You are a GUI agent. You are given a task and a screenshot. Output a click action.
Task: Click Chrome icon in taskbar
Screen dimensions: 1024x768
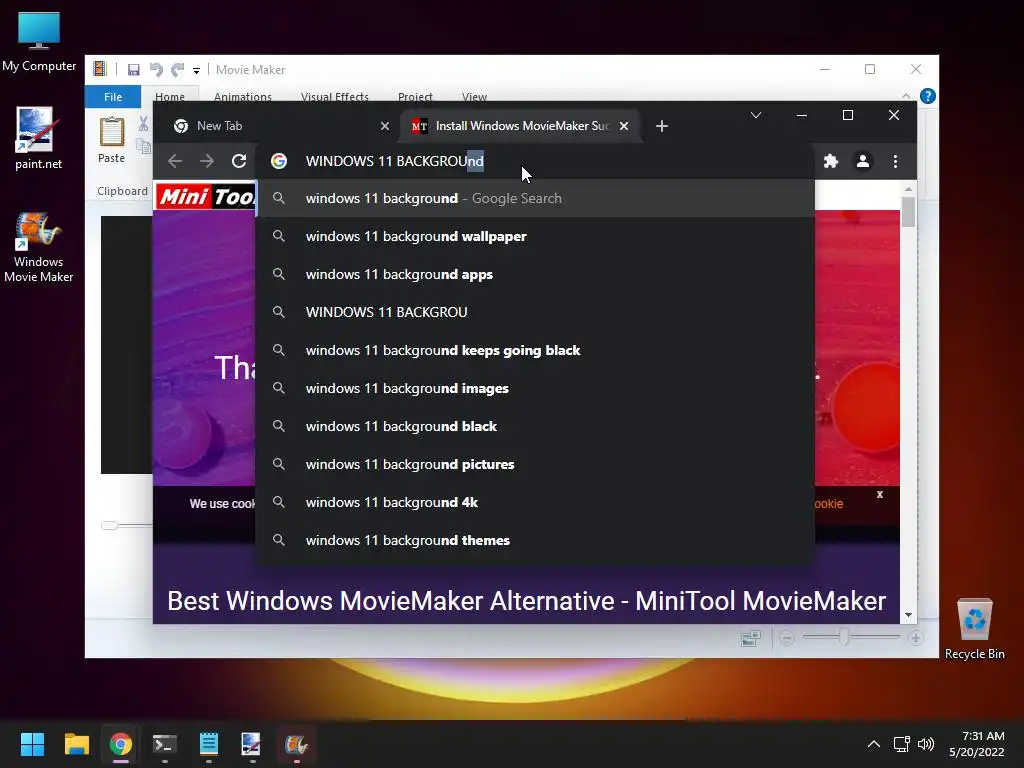pyautogui.click(x=120, y=744)
